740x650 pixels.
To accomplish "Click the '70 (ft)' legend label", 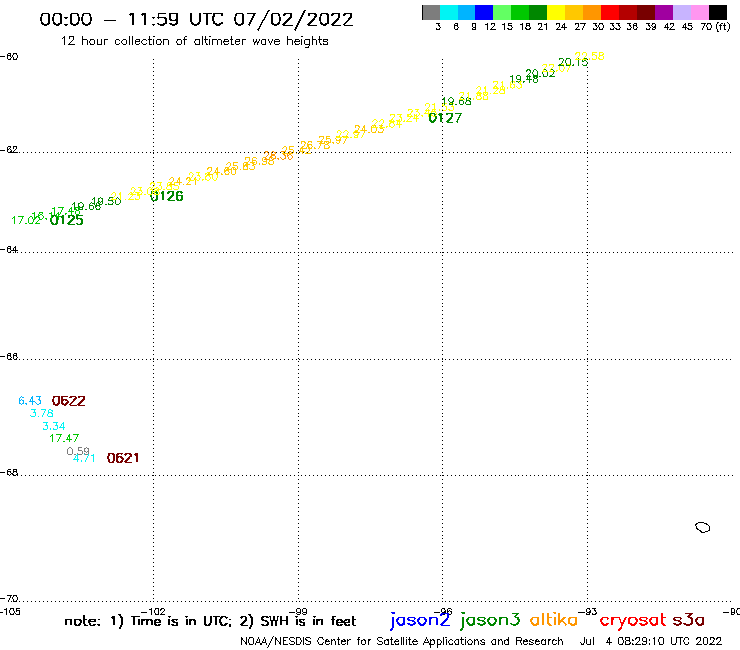I will pyautogui.click(x=715, y=26).
